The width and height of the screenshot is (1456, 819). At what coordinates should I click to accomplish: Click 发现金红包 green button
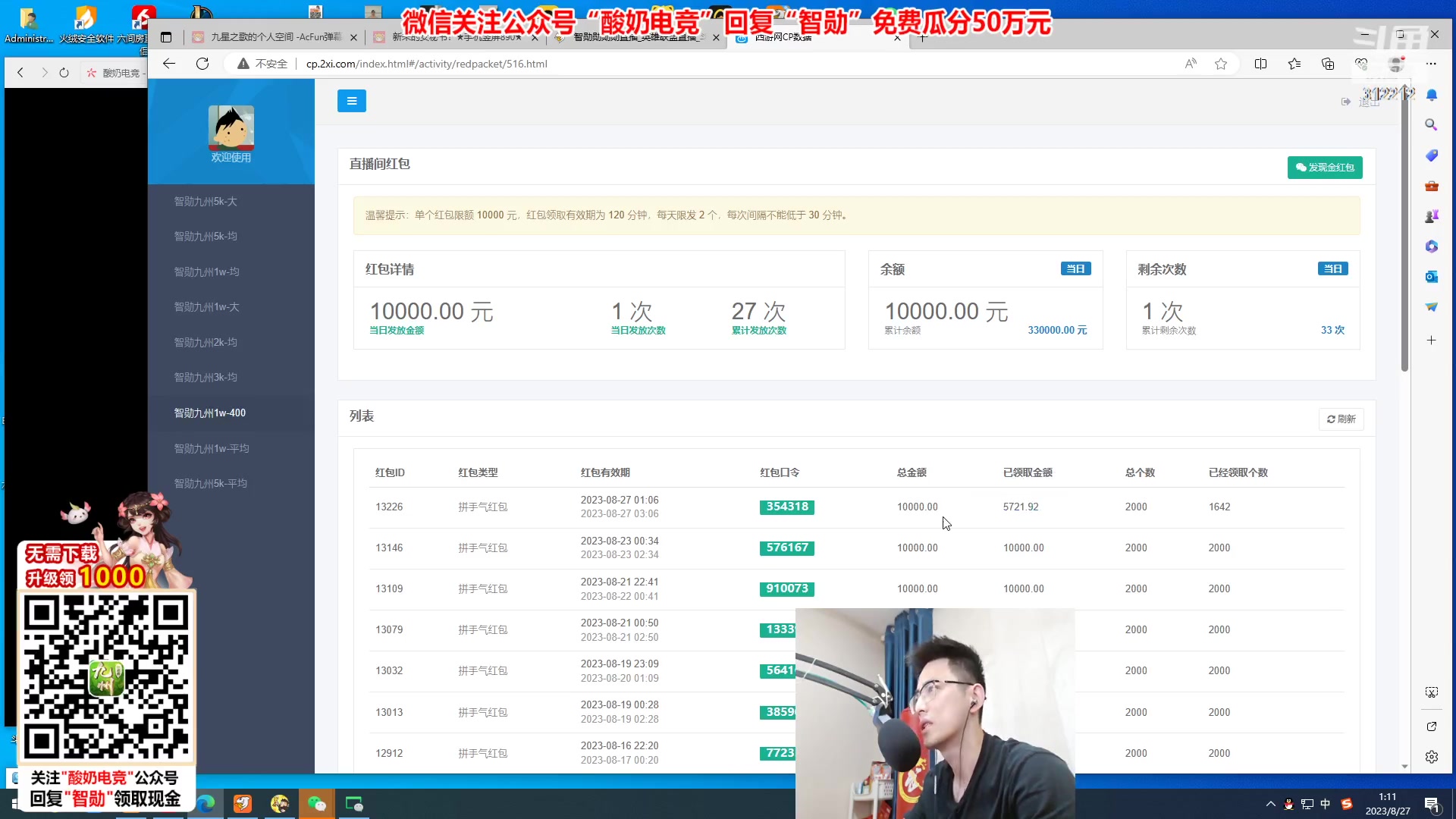1324,168
